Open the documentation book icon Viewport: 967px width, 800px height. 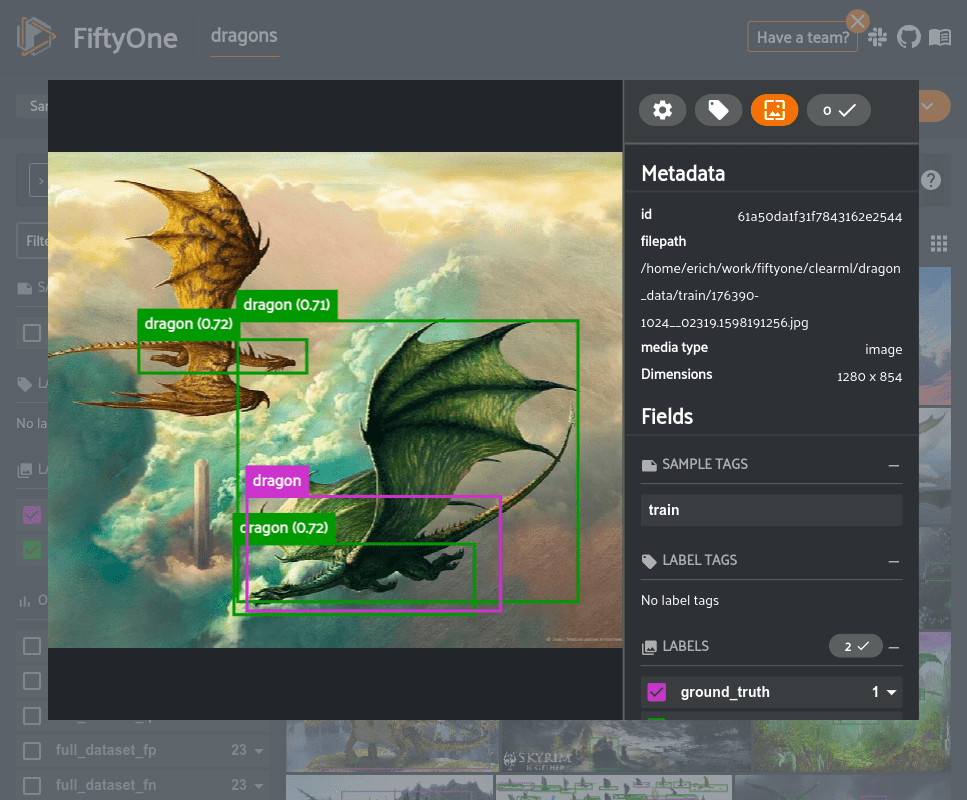pos(940,38)
